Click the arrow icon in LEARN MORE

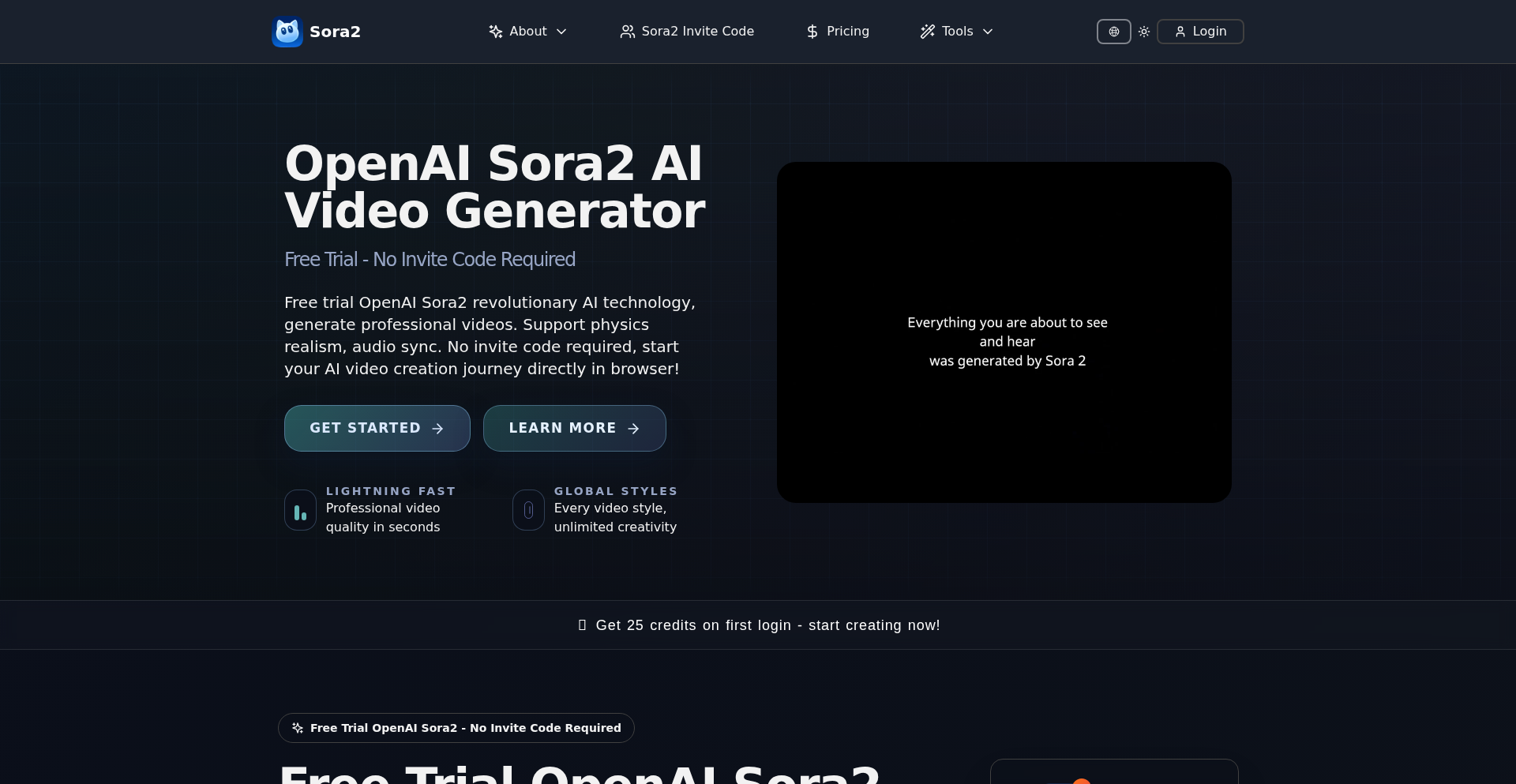click(633, 428)
